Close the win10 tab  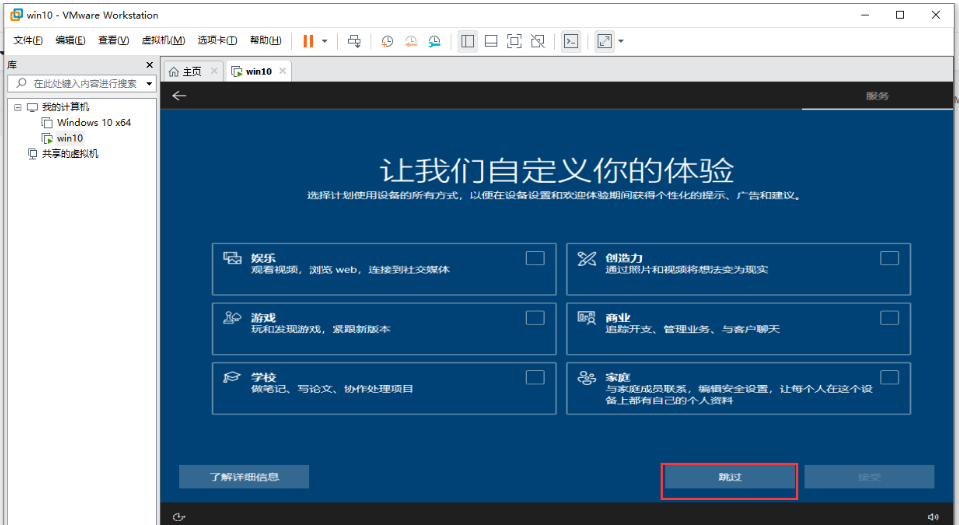(283, 71)
